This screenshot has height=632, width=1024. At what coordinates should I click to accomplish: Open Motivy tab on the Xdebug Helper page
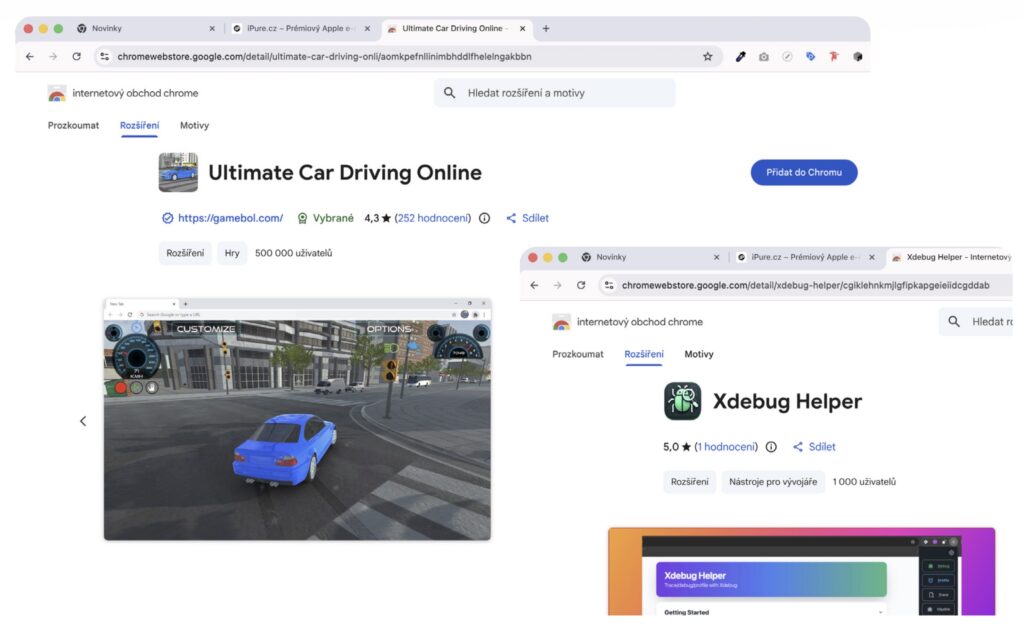click(699, 354)
